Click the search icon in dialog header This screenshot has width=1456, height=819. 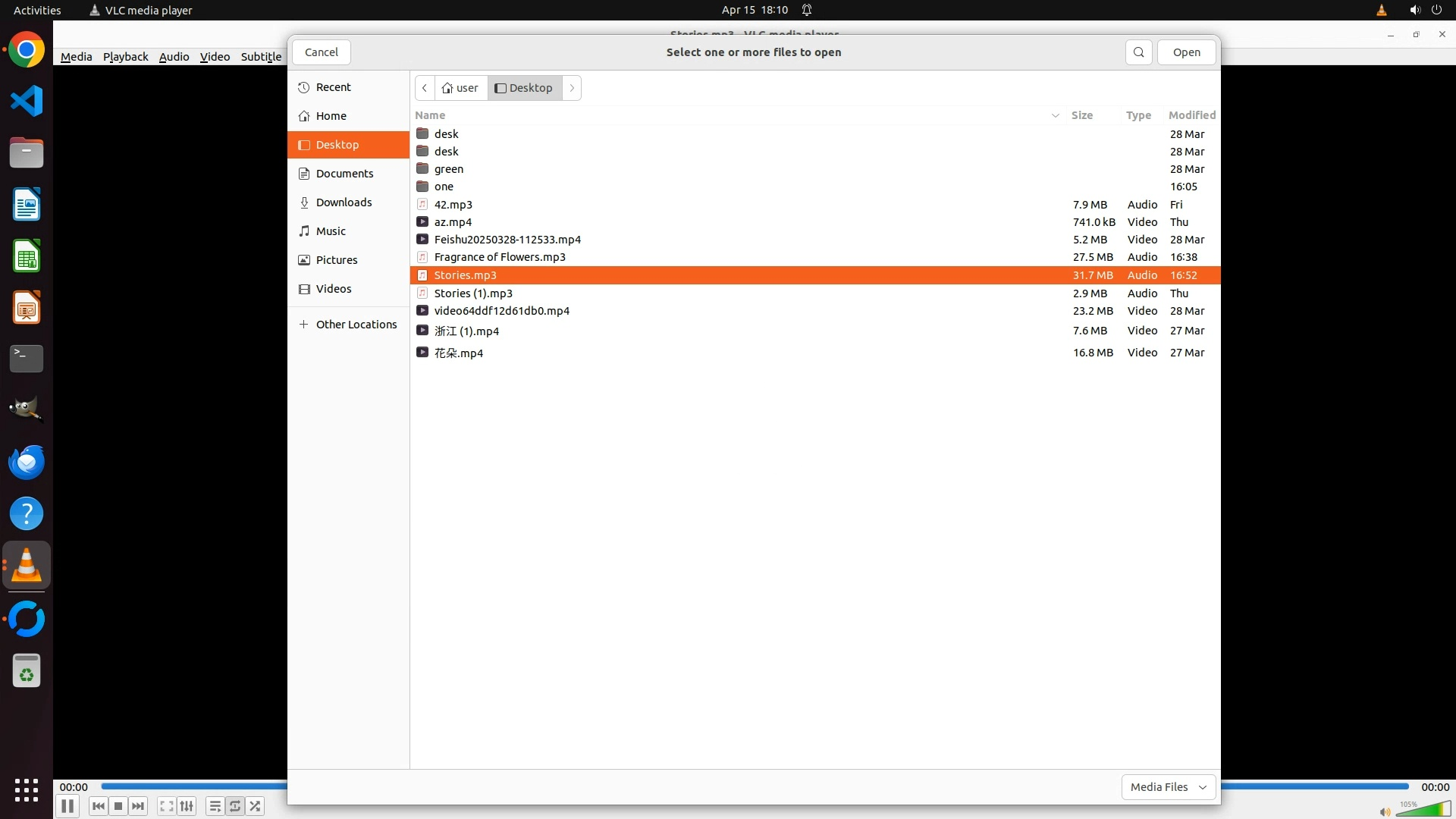(1138, 52)
